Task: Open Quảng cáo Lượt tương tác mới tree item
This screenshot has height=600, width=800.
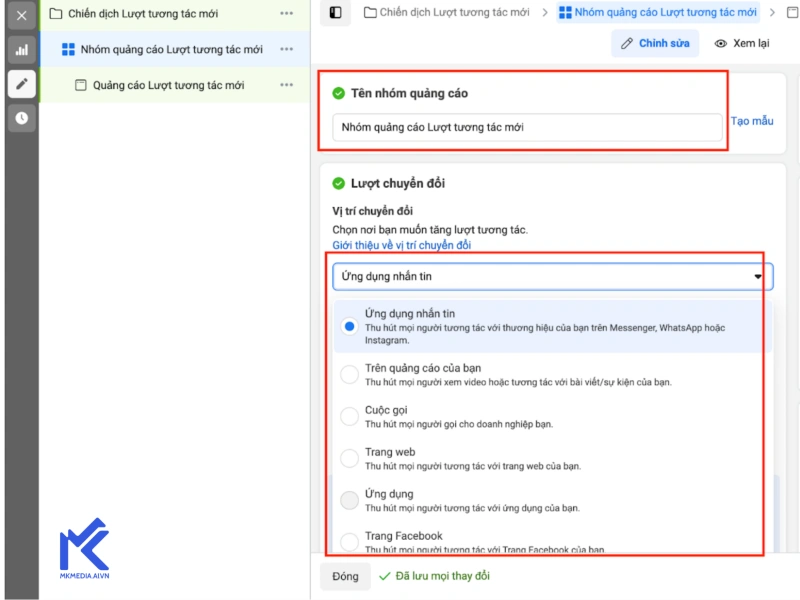Action: click(168, 85)
